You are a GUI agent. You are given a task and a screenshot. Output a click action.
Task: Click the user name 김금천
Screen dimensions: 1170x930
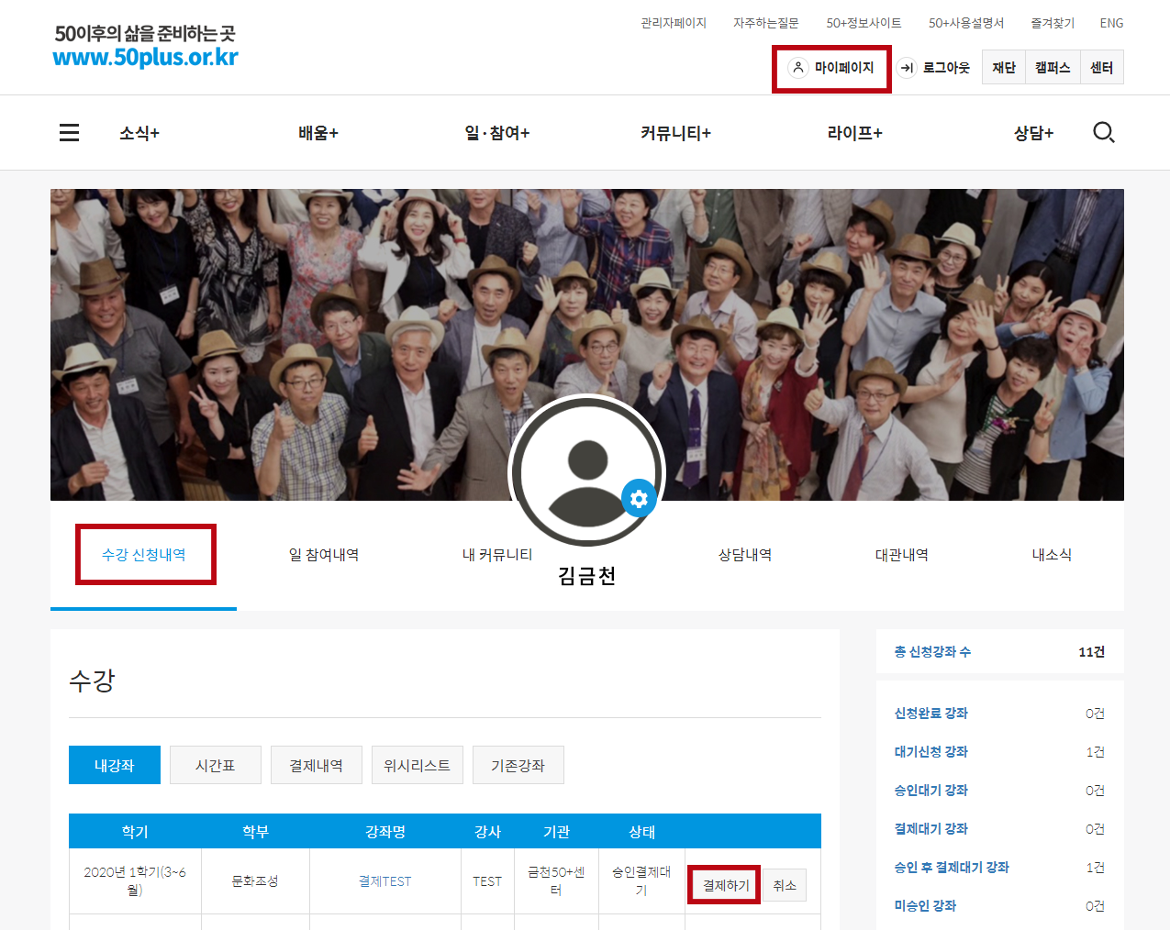[x=586, y=576]
